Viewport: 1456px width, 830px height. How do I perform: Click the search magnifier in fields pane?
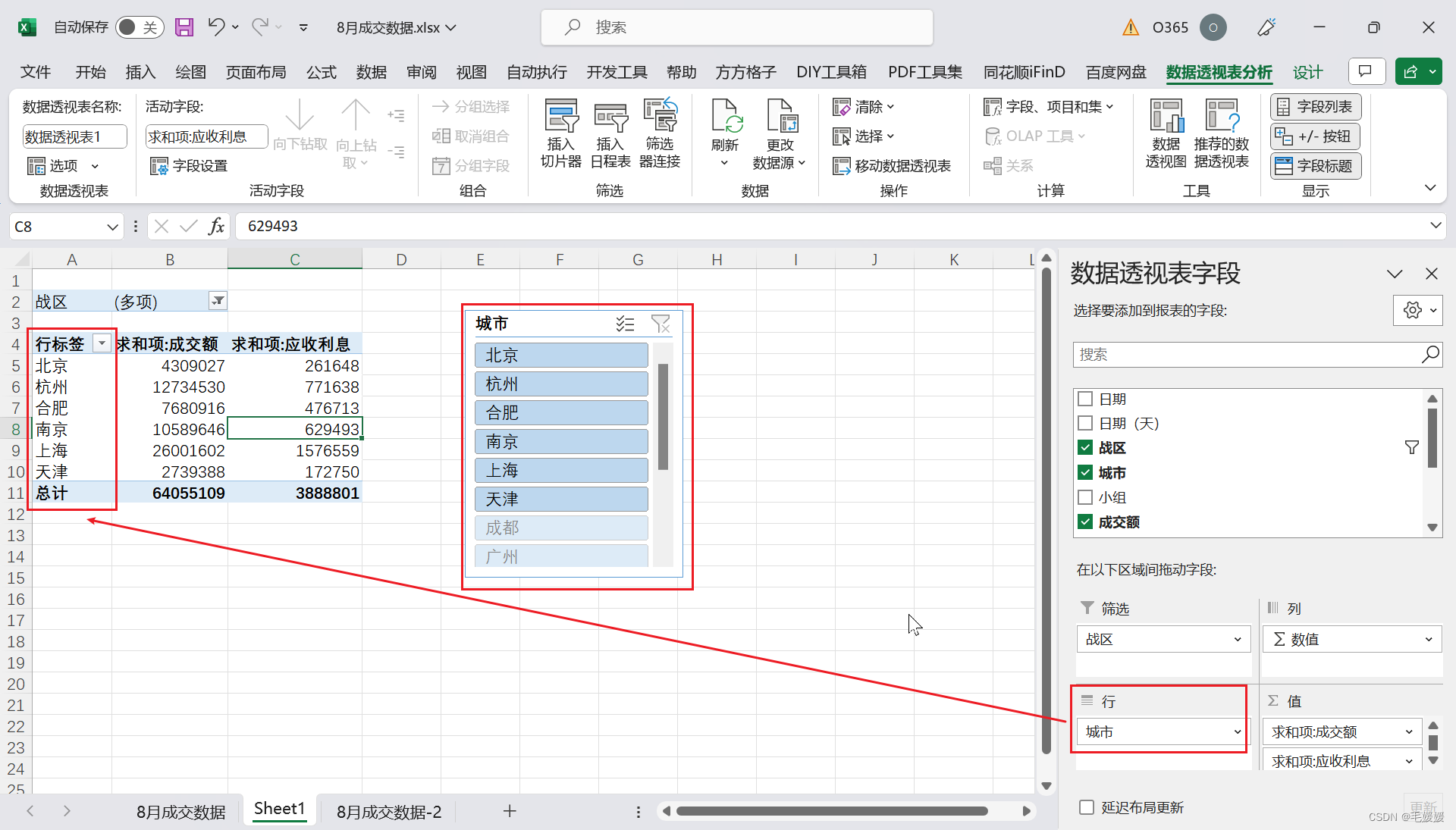[1430, 354]
